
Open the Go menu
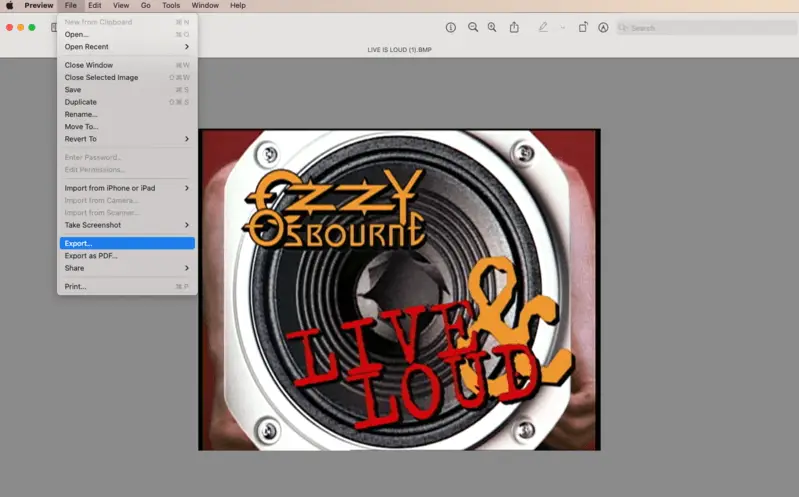tap(145, 6)
